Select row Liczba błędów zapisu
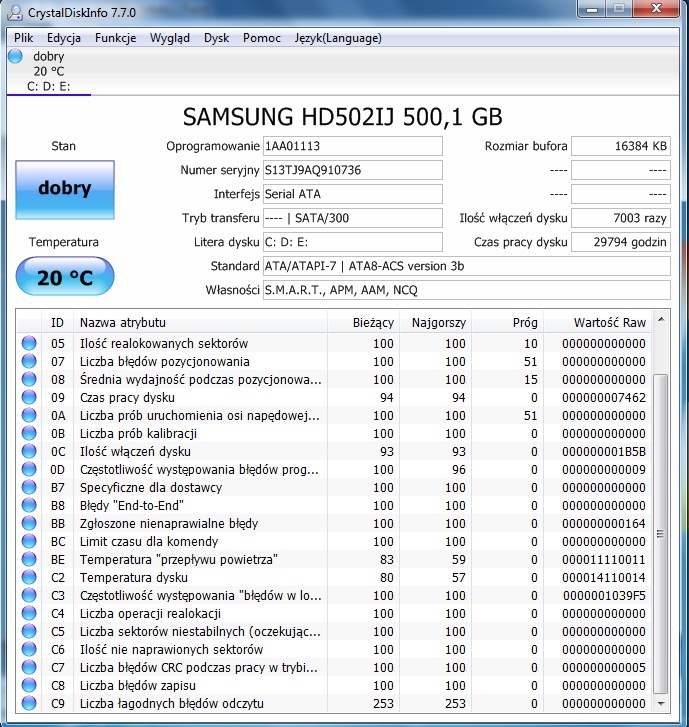689x727 pixels. (x=334, y=685)
